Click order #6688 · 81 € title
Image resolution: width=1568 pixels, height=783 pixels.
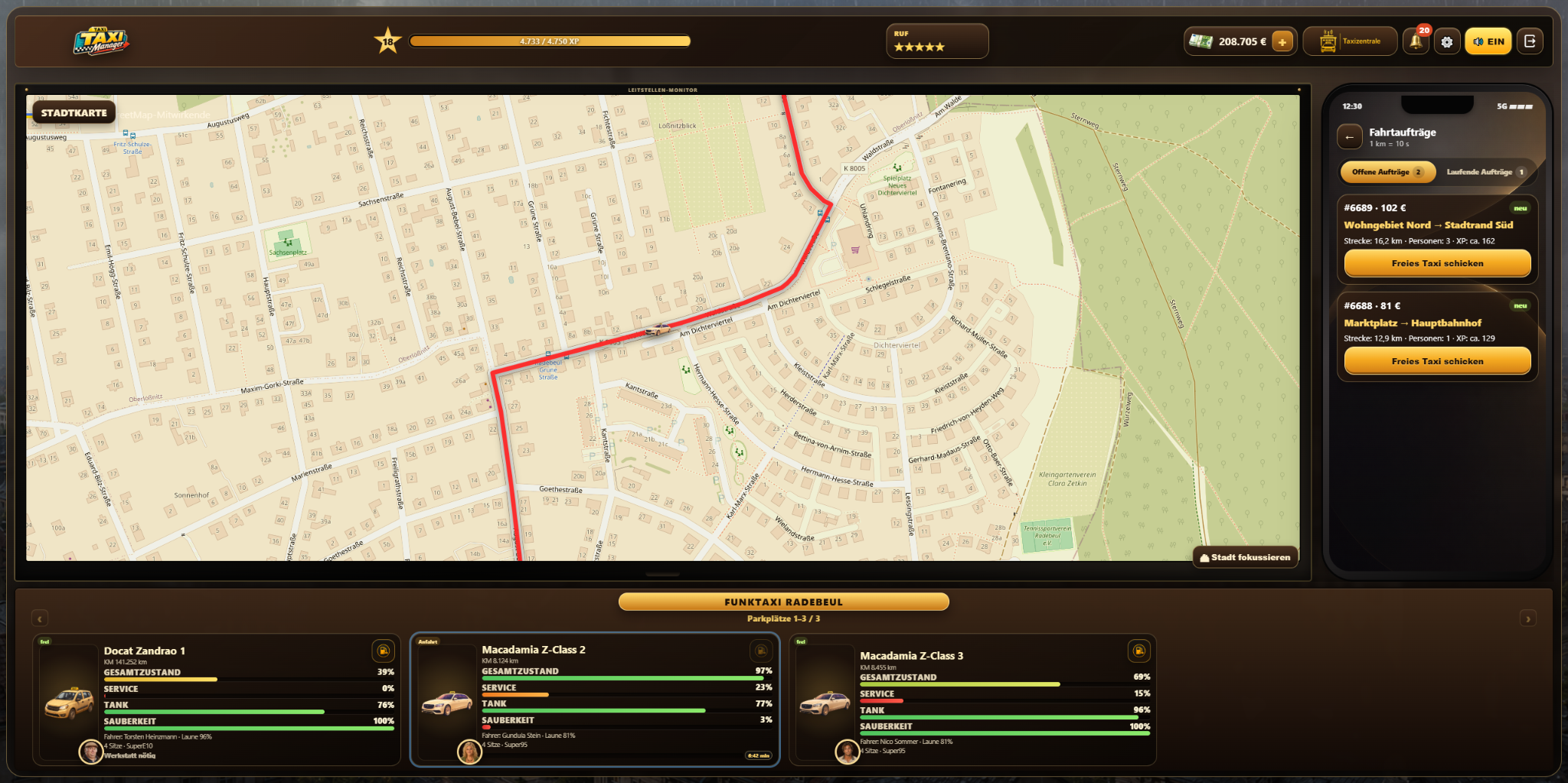1372,306
